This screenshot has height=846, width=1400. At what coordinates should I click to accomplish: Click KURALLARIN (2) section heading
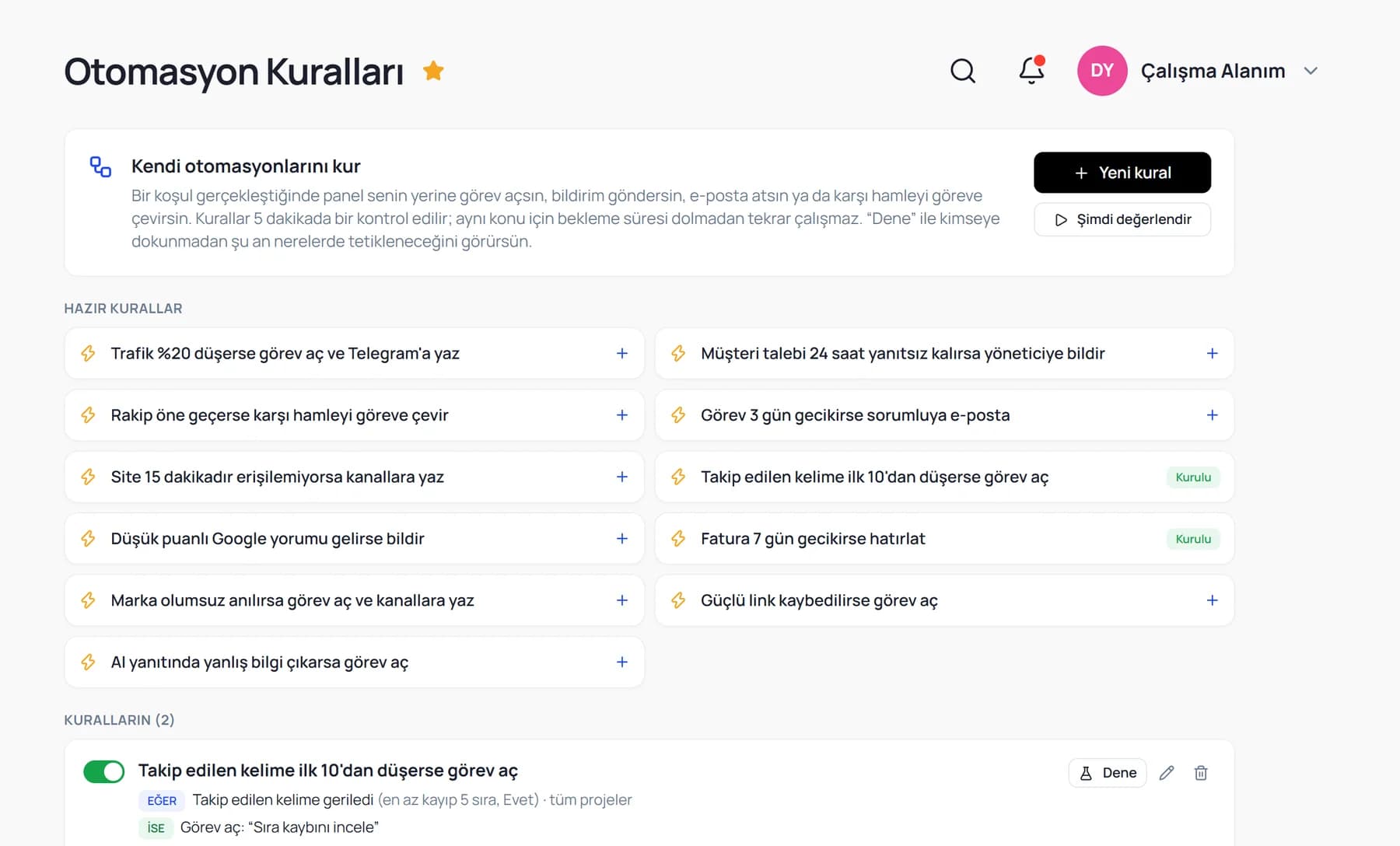(x=119, y=720)
